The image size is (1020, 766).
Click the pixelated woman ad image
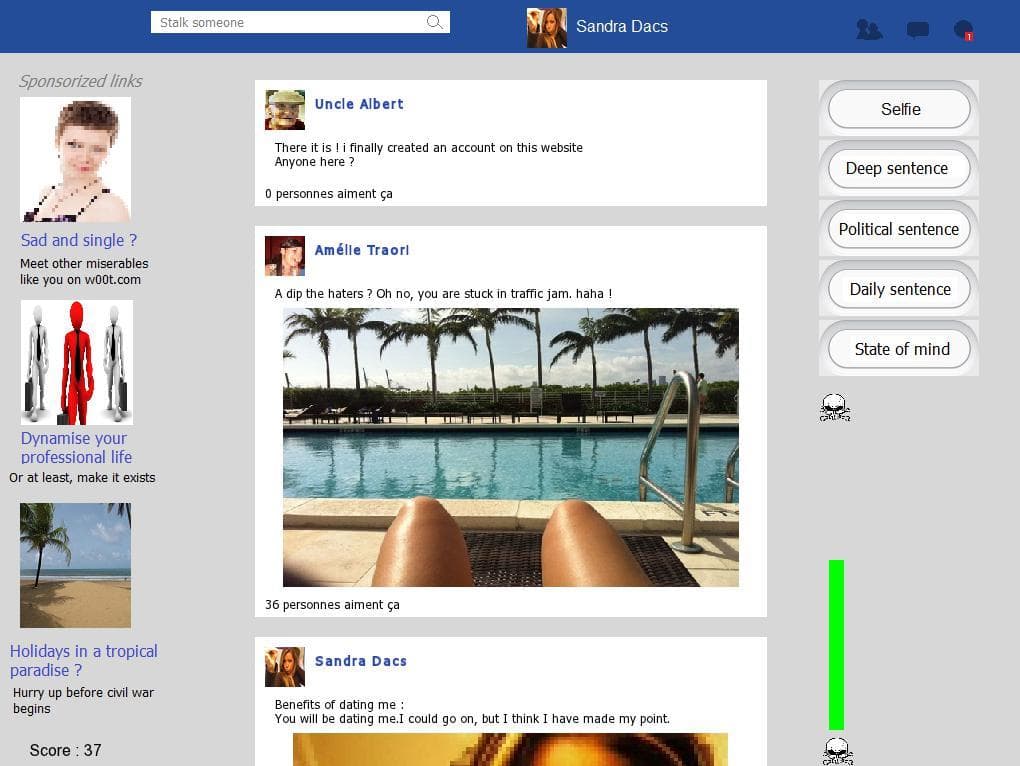[75, 159]
